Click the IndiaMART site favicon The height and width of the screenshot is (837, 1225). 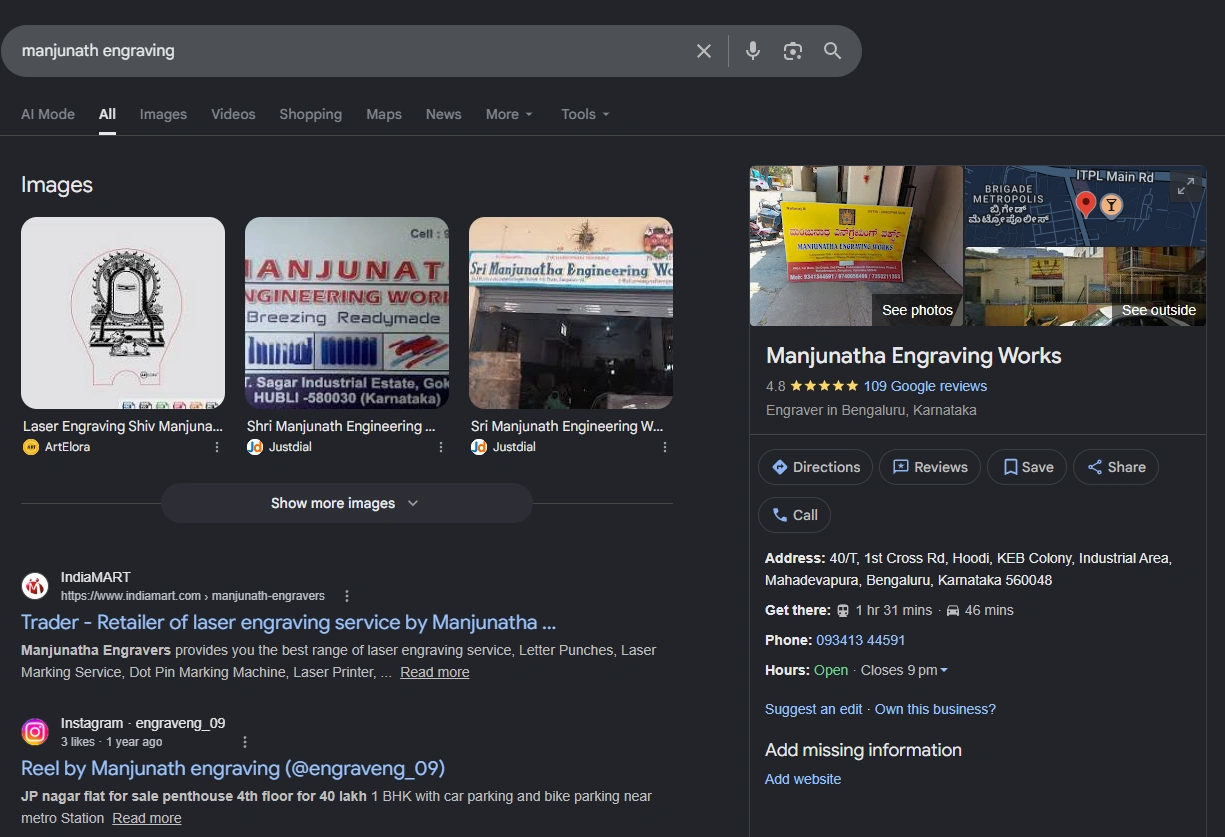pyautogui.click(x=35, y=586)
